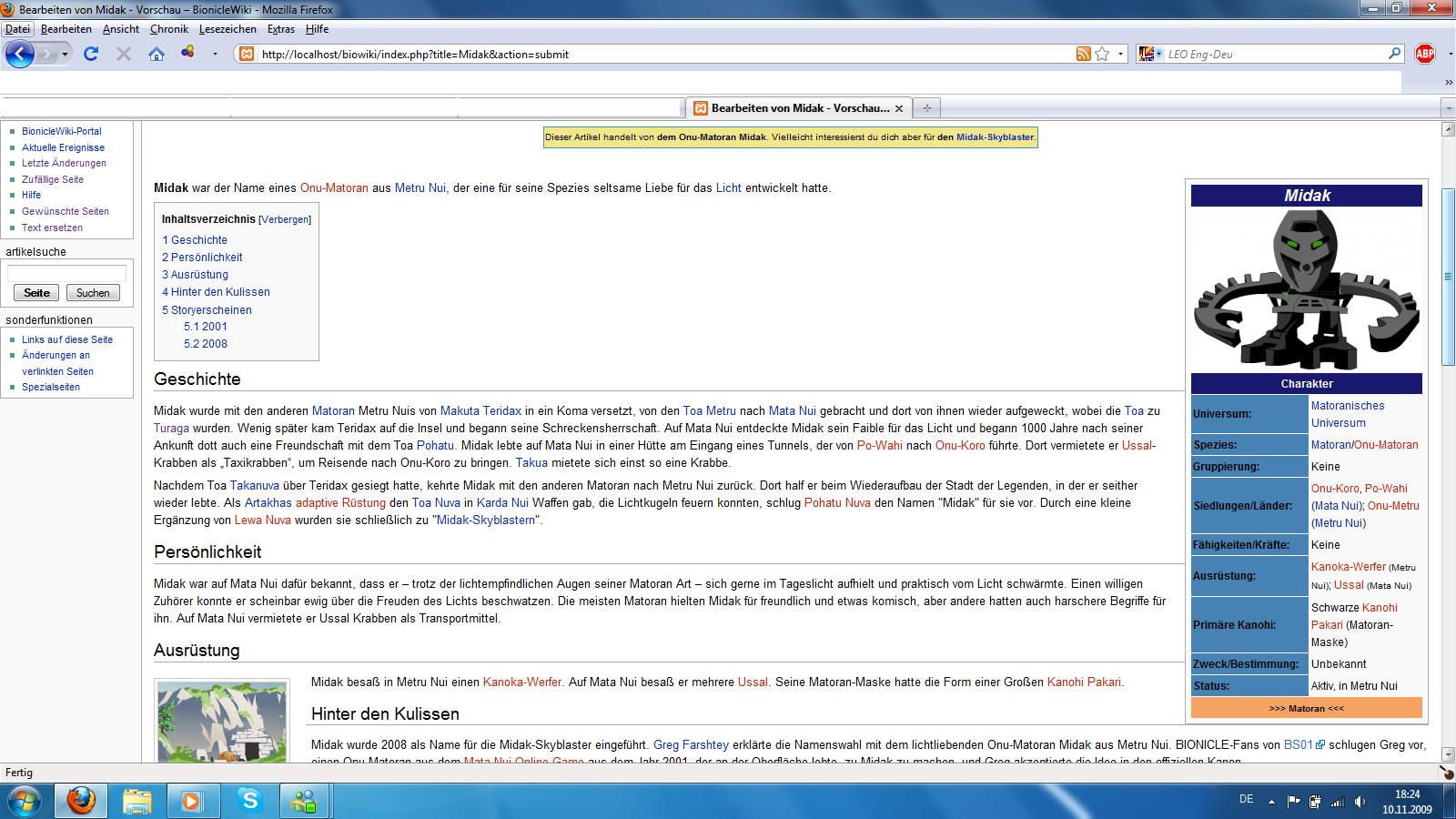Viewport: 1456px width, 819px height.
Task: Open Skype from the taskbar
Action: pyautogui.click(x=248, y=802)
